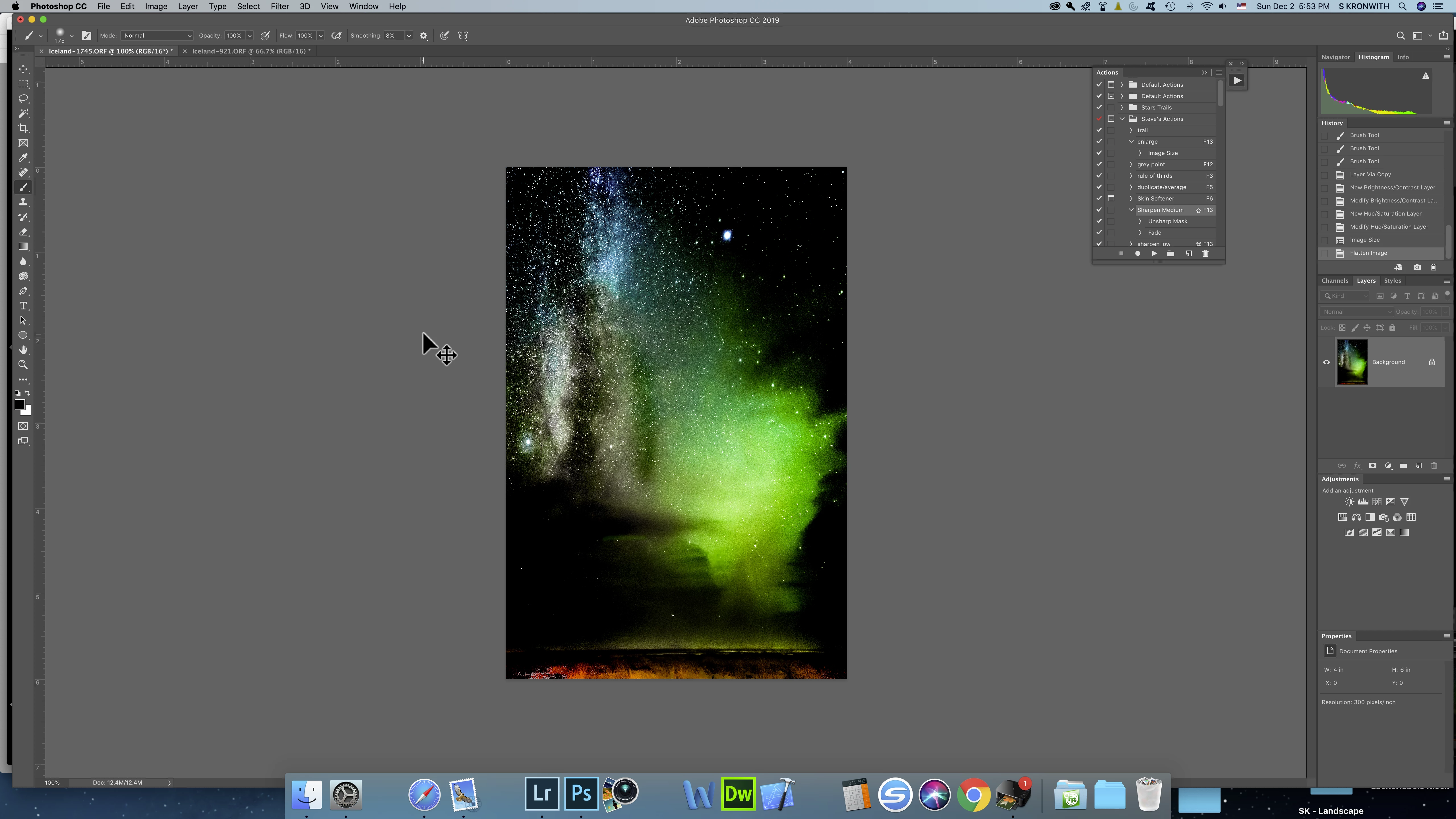This screenshot has height=819, width=1456.
Task: Toggle dialog box for Steve's Actions set
Action: coord(1111,119)
